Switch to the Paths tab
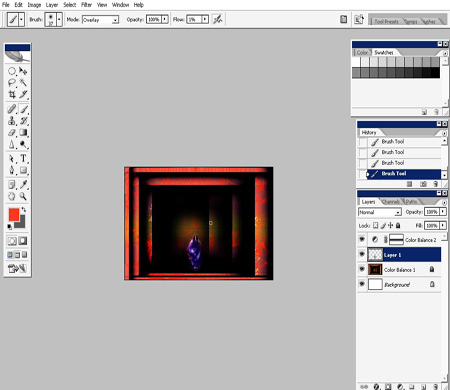The width and height of the screenshot is (450, 390). (x=411, y=202)
